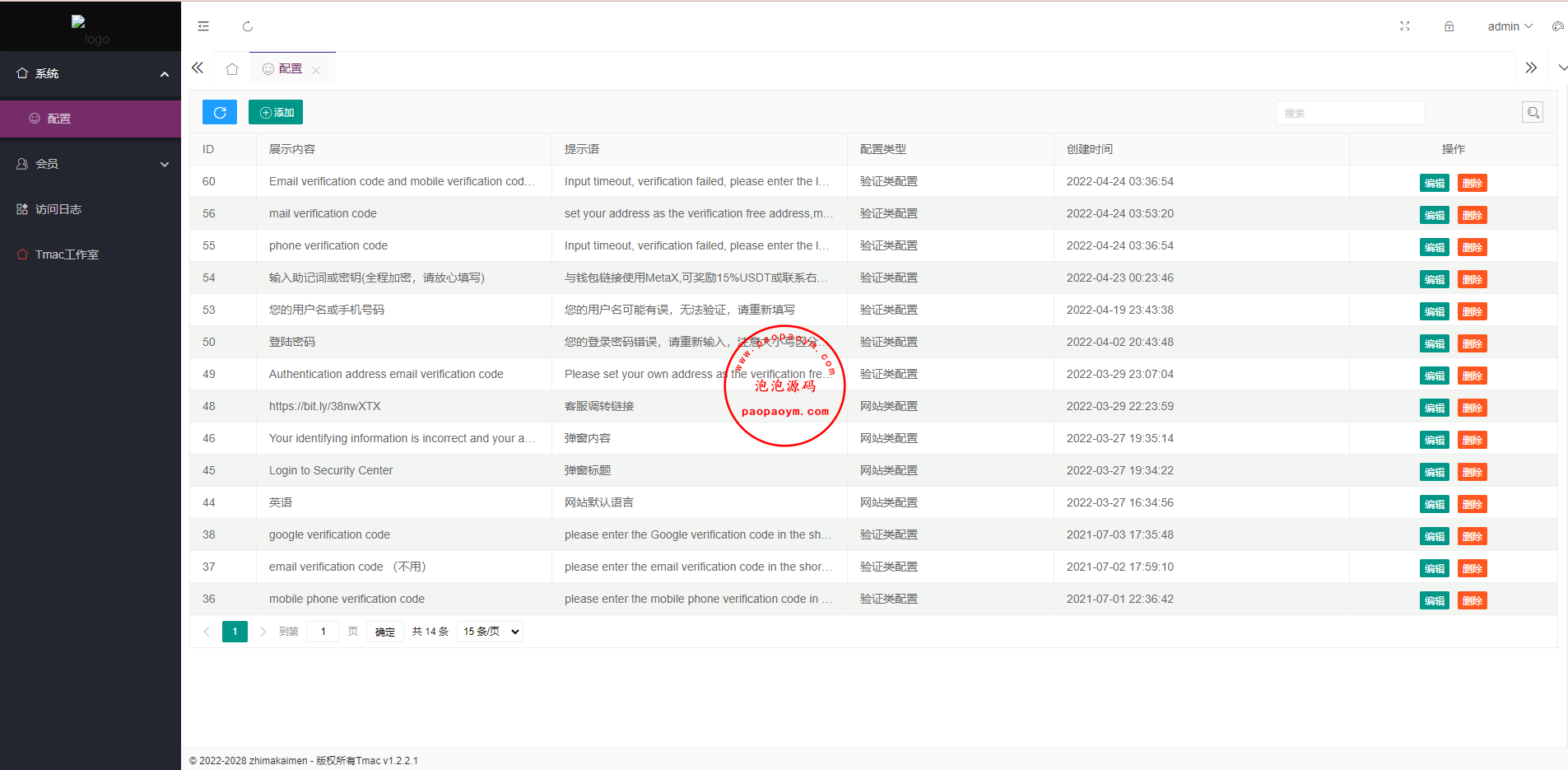
Task: Delete row ID 55
Action: click(1473, 247)
